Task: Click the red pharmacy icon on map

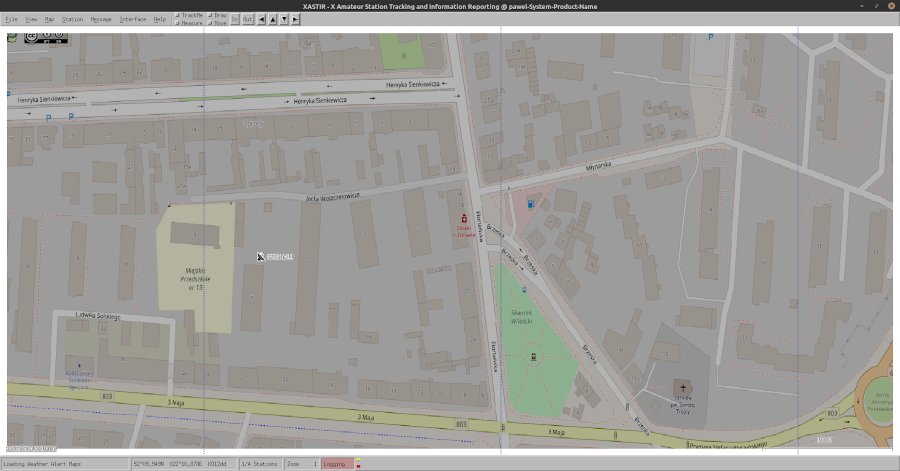Action: click(464, 219)
